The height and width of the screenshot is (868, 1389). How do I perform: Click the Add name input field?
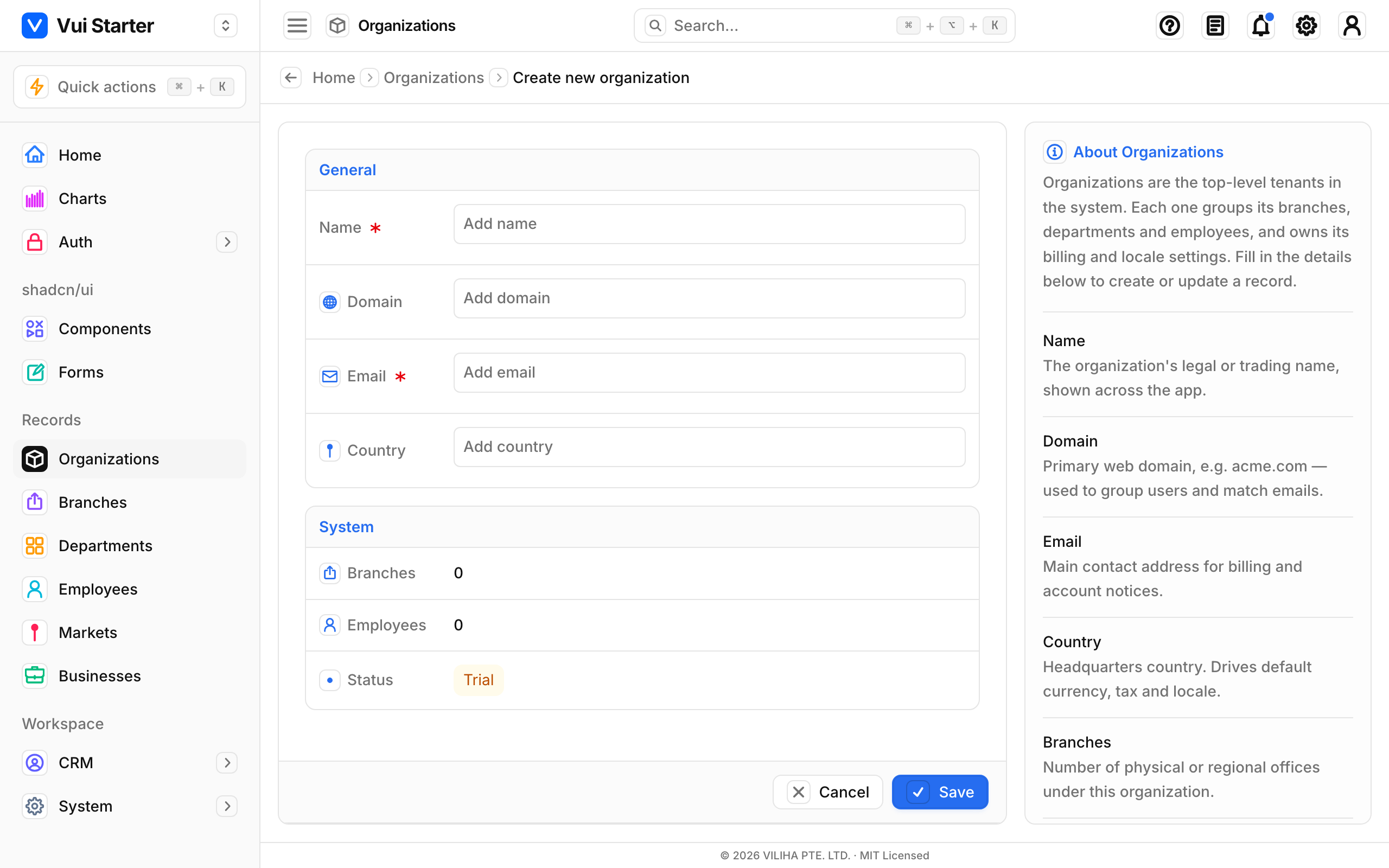[x=709, y=224]
